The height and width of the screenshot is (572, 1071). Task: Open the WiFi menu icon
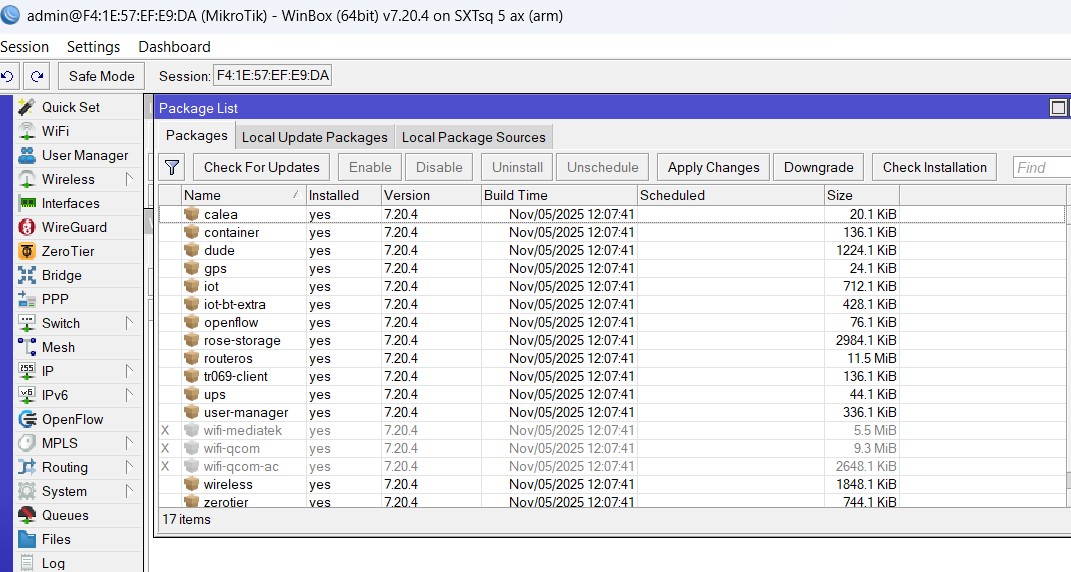(x=27, y=131)
